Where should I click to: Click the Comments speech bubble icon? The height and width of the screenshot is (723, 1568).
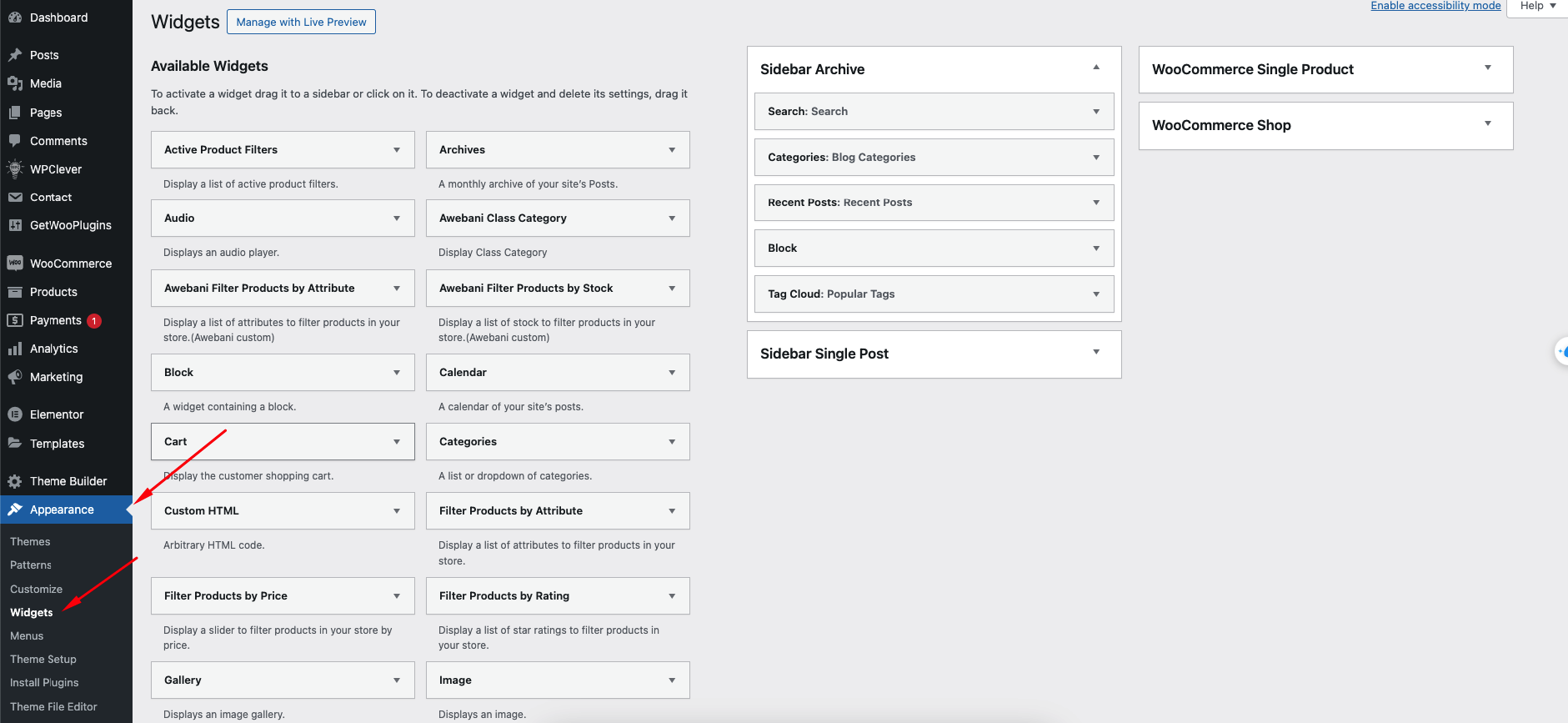coord(15,141)
